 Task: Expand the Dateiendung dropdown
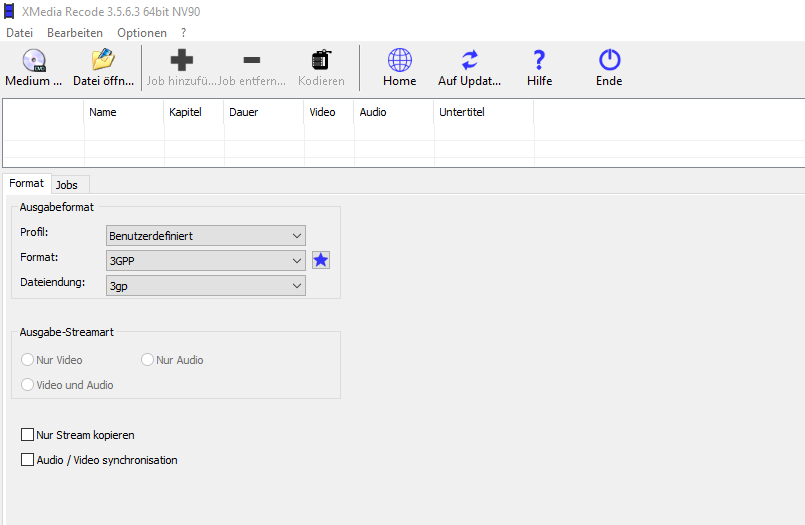pyautogui.click(x=206, y=285)
